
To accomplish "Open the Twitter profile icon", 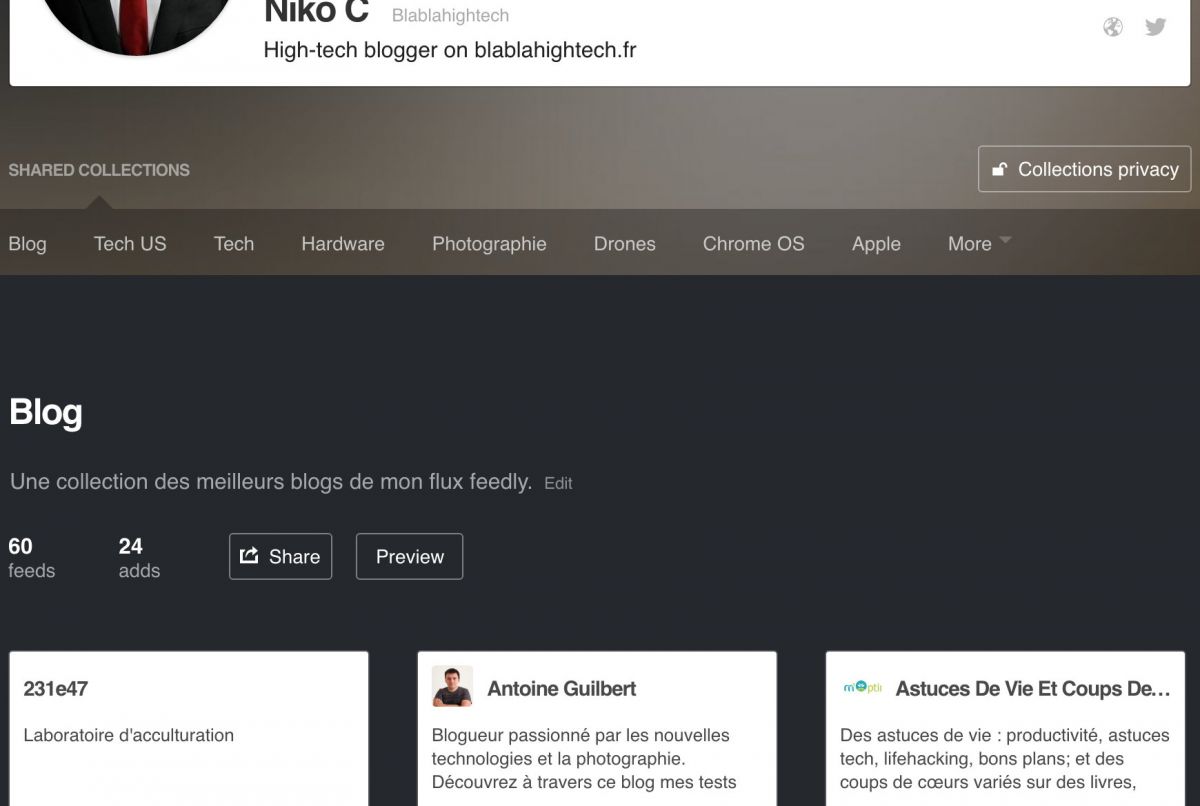I will 1156,27.
